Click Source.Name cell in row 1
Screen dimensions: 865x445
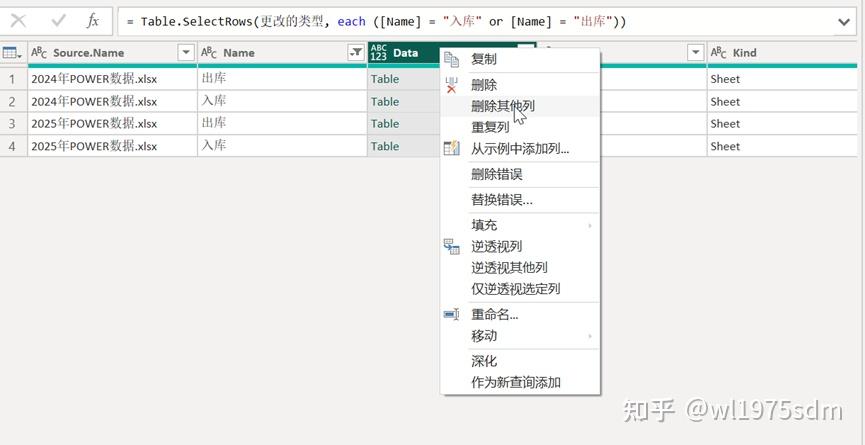(113, 79)
